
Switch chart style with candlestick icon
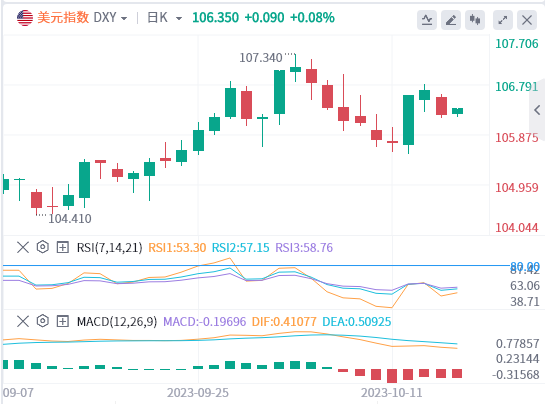[x=475, y=20]
